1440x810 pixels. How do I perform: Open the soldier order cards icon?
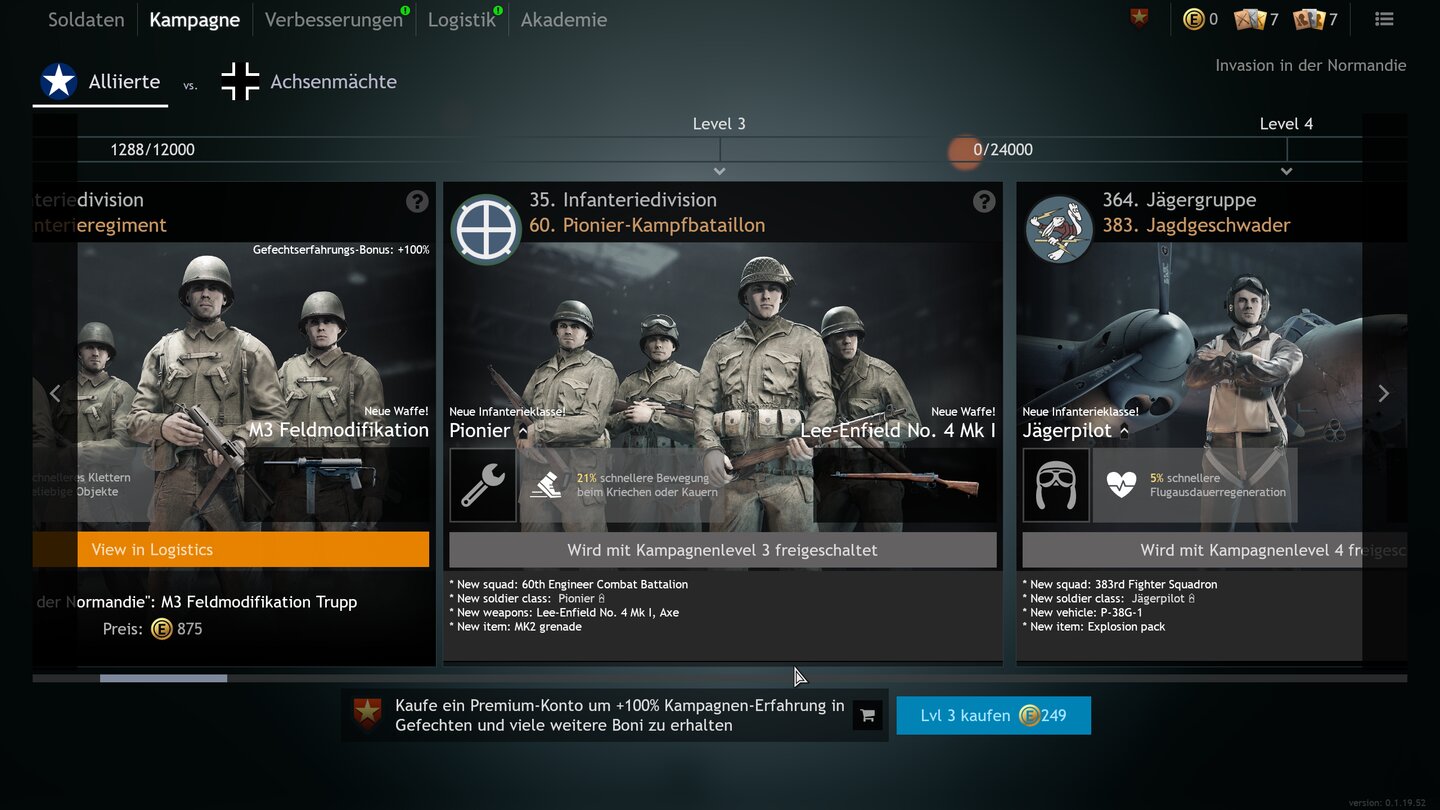[1310, 19]
